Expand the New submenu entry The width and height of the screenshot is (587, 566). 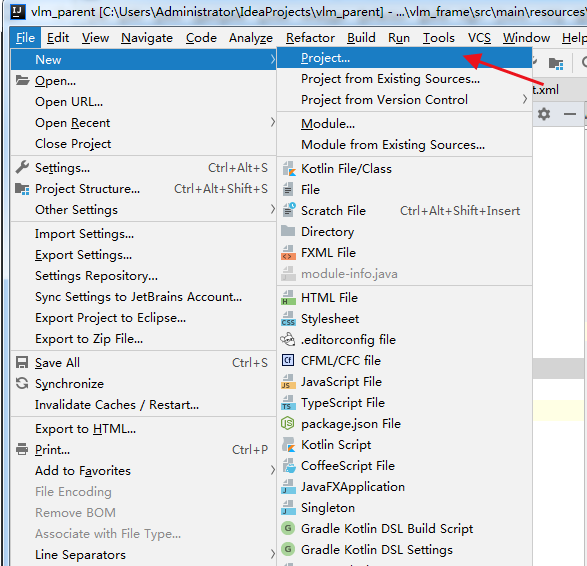[144, 60]
